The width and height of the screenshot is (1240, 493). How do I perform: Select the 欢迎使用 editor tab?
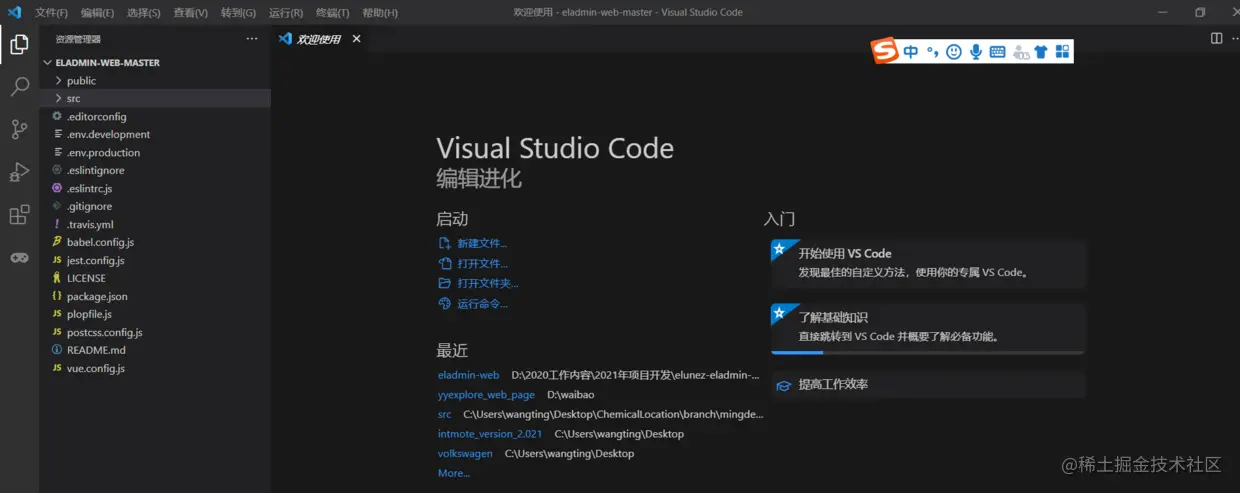(x=319, y=39)
